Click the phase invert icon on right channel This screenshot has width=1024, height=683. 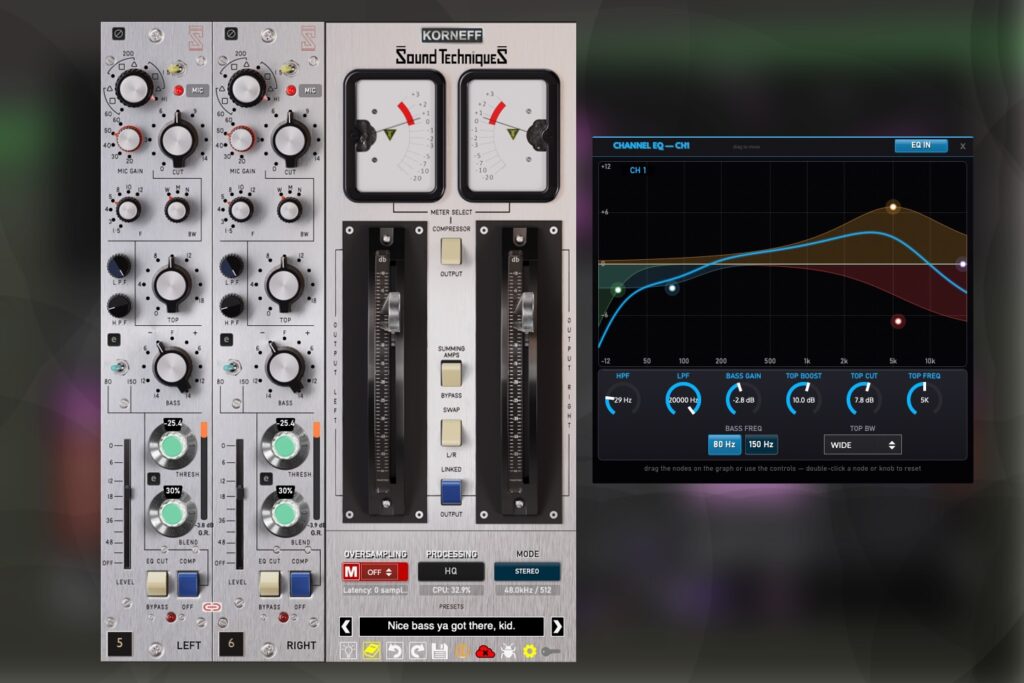[x=231, y=33]
